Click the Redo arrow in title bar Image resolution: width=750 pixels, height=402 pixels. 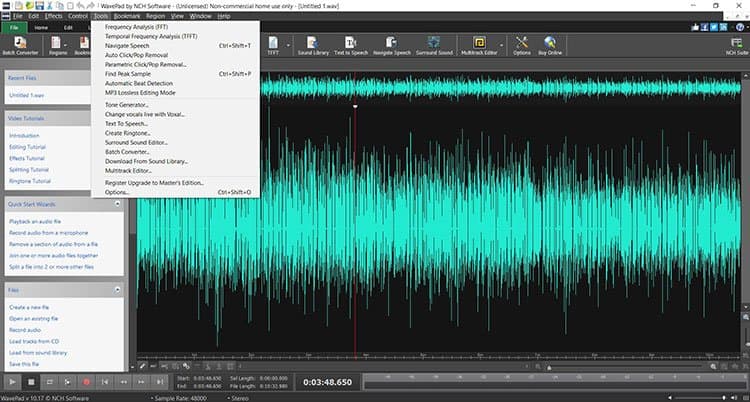click(x=90, y=6)
